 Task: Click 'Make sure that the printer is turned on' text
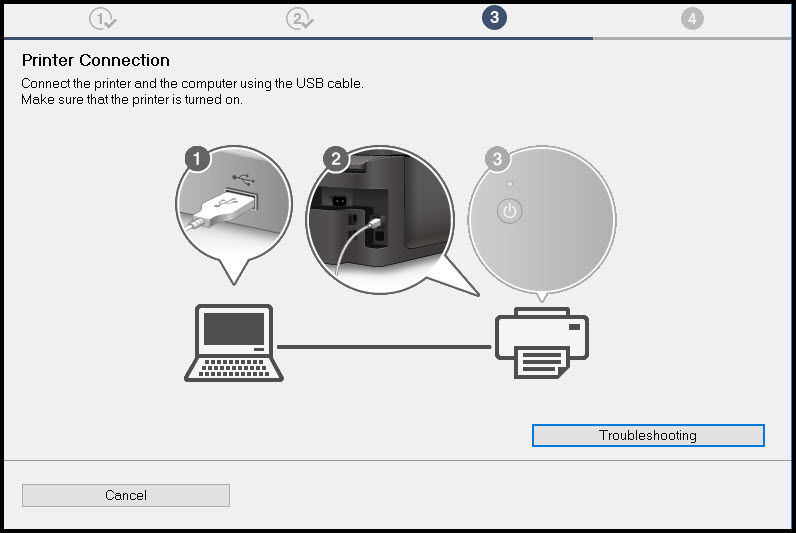131,99
